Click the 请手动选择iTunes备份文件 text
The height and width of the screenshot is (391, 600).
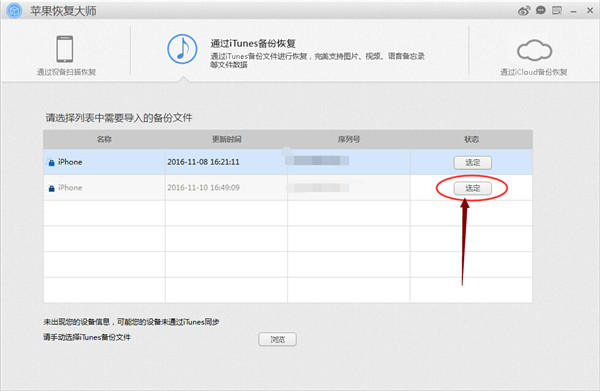87,337
